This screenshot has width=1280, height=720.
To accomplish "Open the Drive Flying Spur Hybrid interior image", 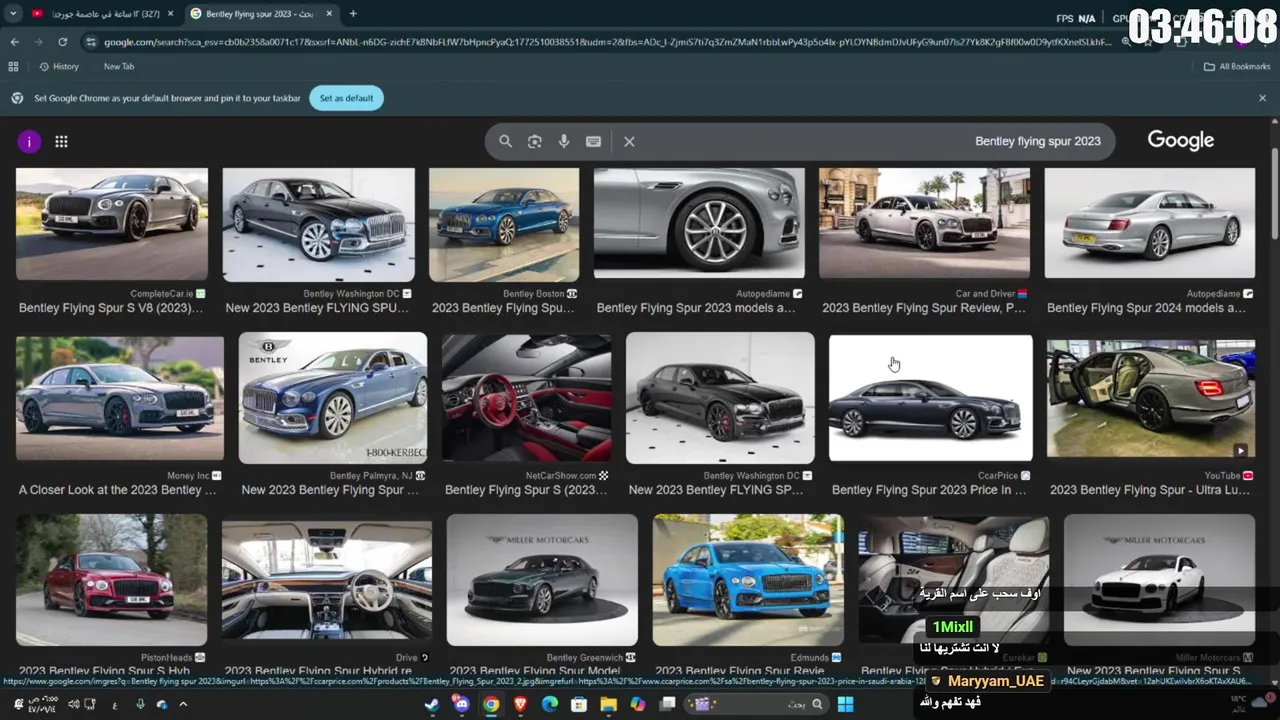I will (x=327, y=579).
